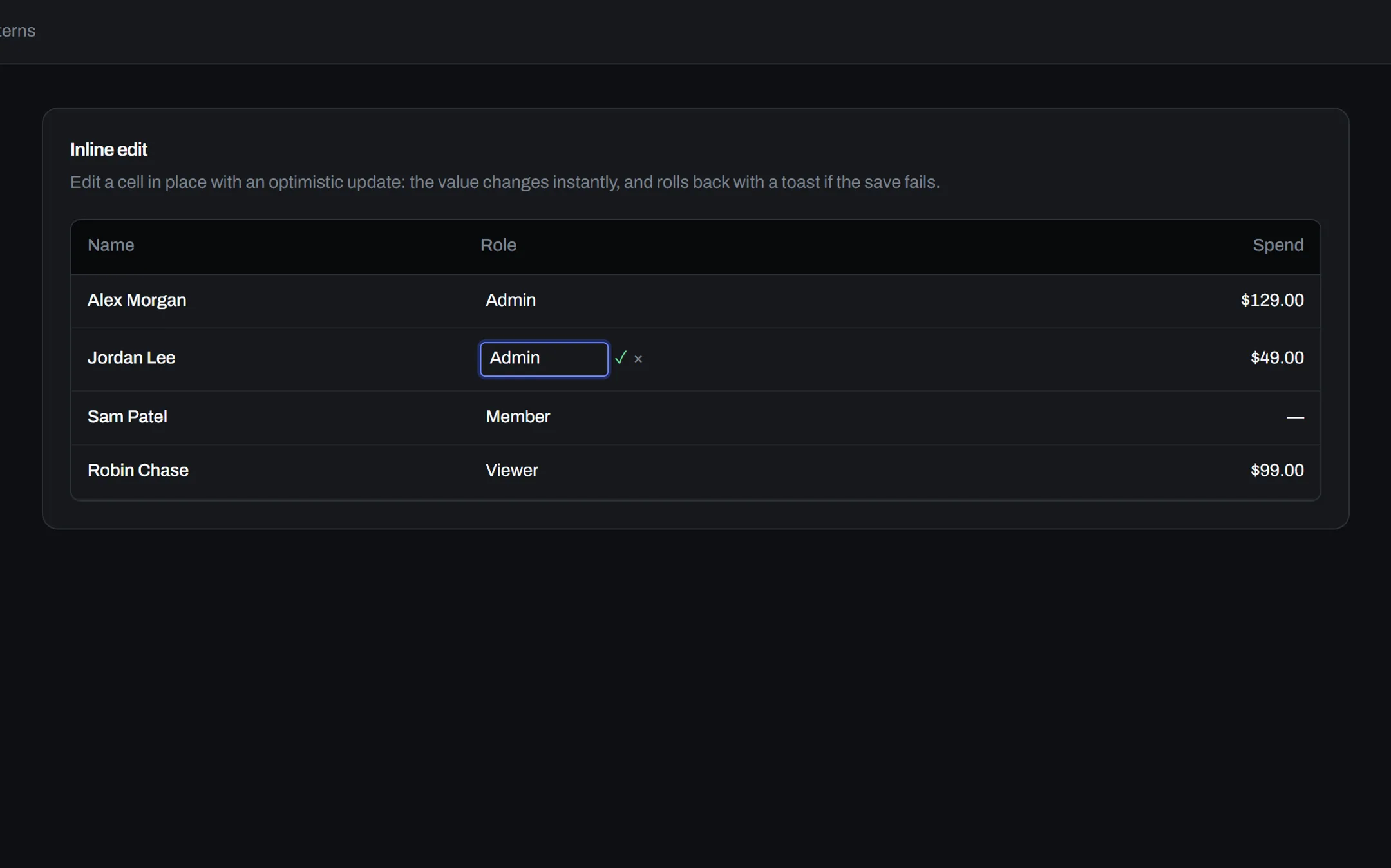Edit Alex Morgan's Admin role cell
This screenshot has height=868, width=1391.
coord(511,301)
